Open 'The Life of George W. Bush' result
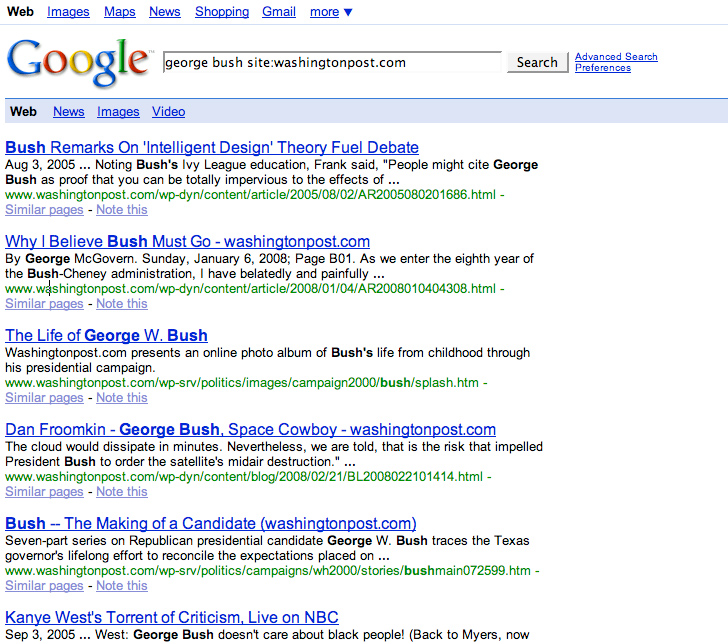This screenshot has height=644, width=728. click(x=106, y=335)
